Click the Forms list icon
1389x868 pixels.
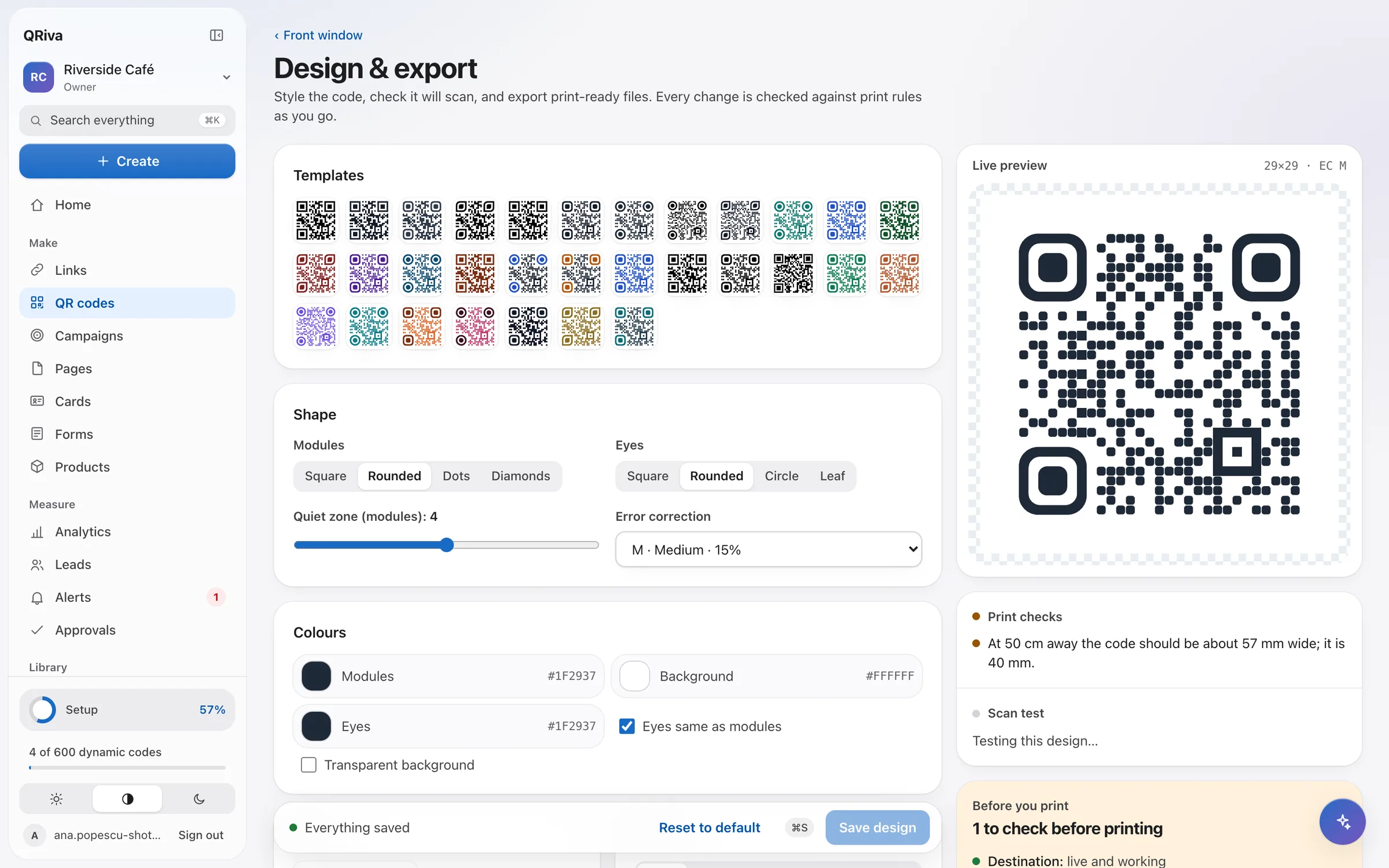coord(37,434)
